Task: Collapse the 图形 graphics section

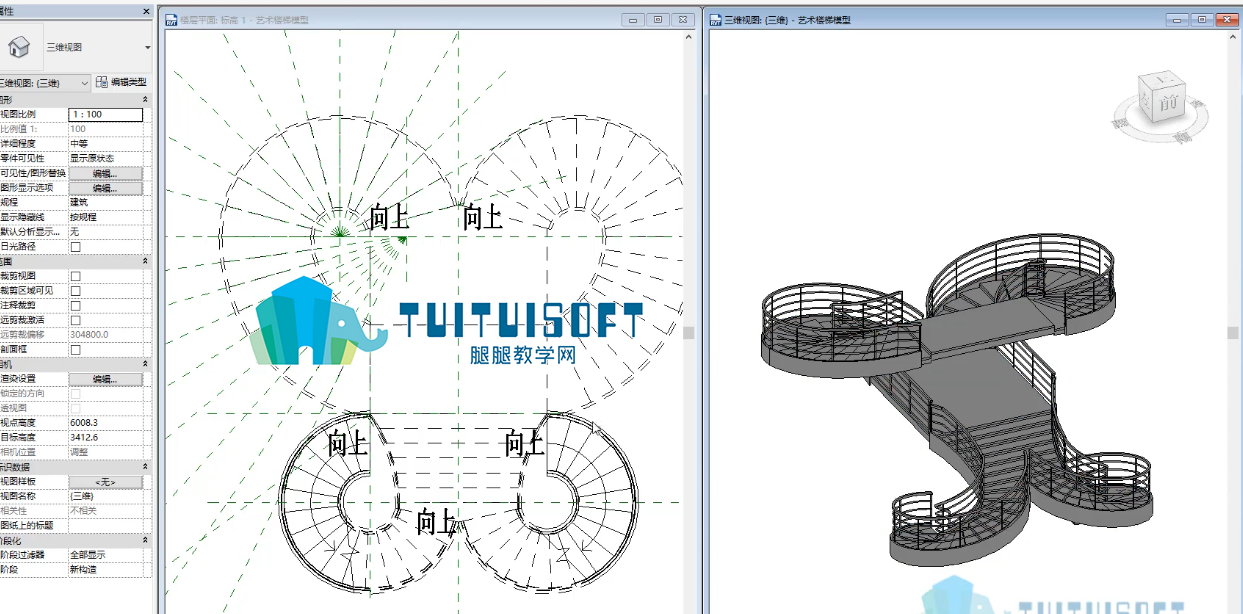Action: tap(146, 100)
